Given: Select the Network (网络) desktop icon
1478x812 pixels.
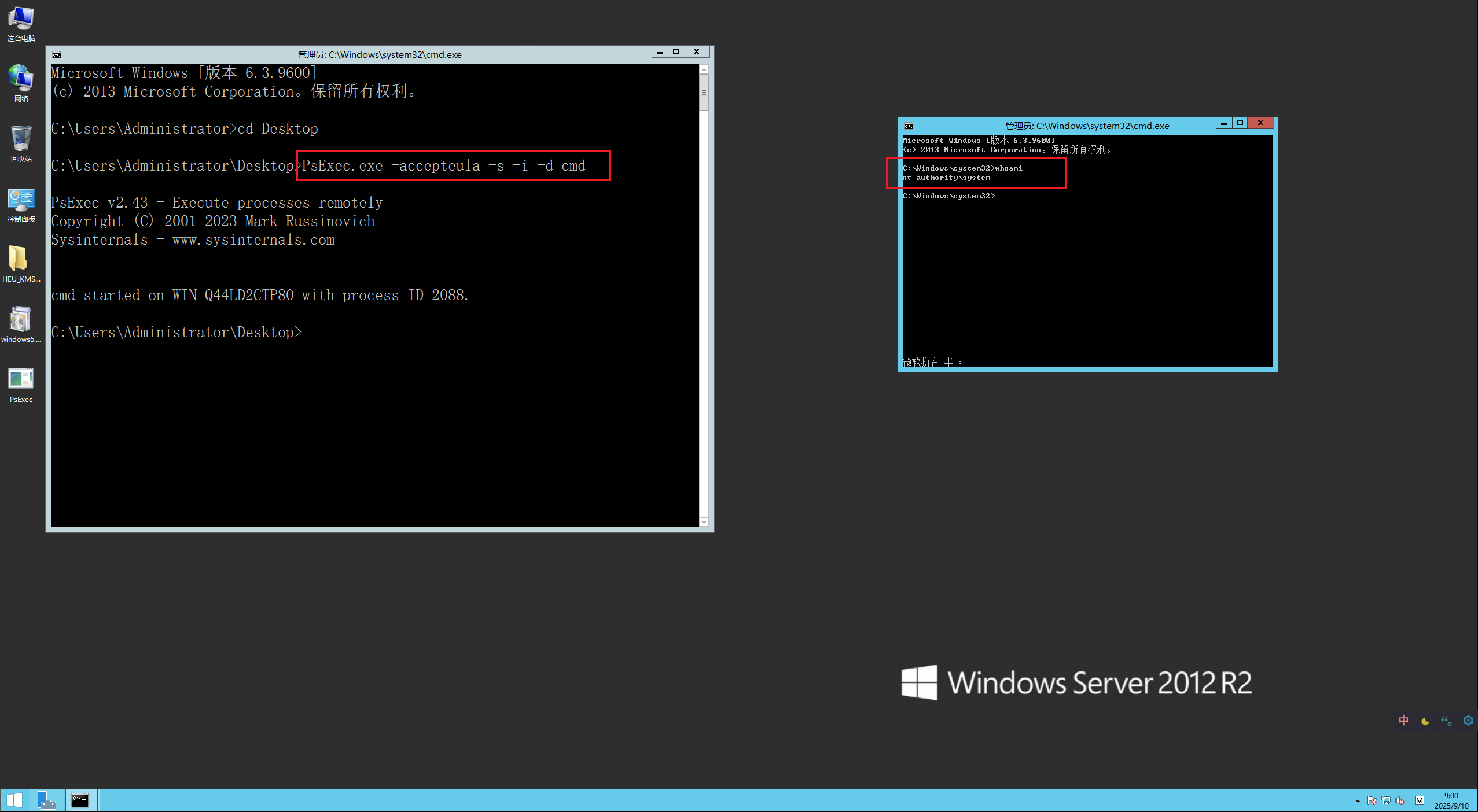Looking at the screenshot, I should (x=21, y=79).
